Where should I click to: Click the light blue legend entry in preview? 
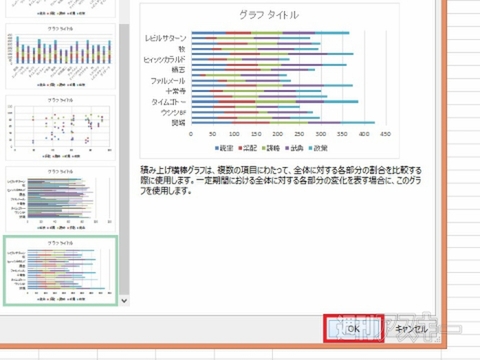pos(318,148)
